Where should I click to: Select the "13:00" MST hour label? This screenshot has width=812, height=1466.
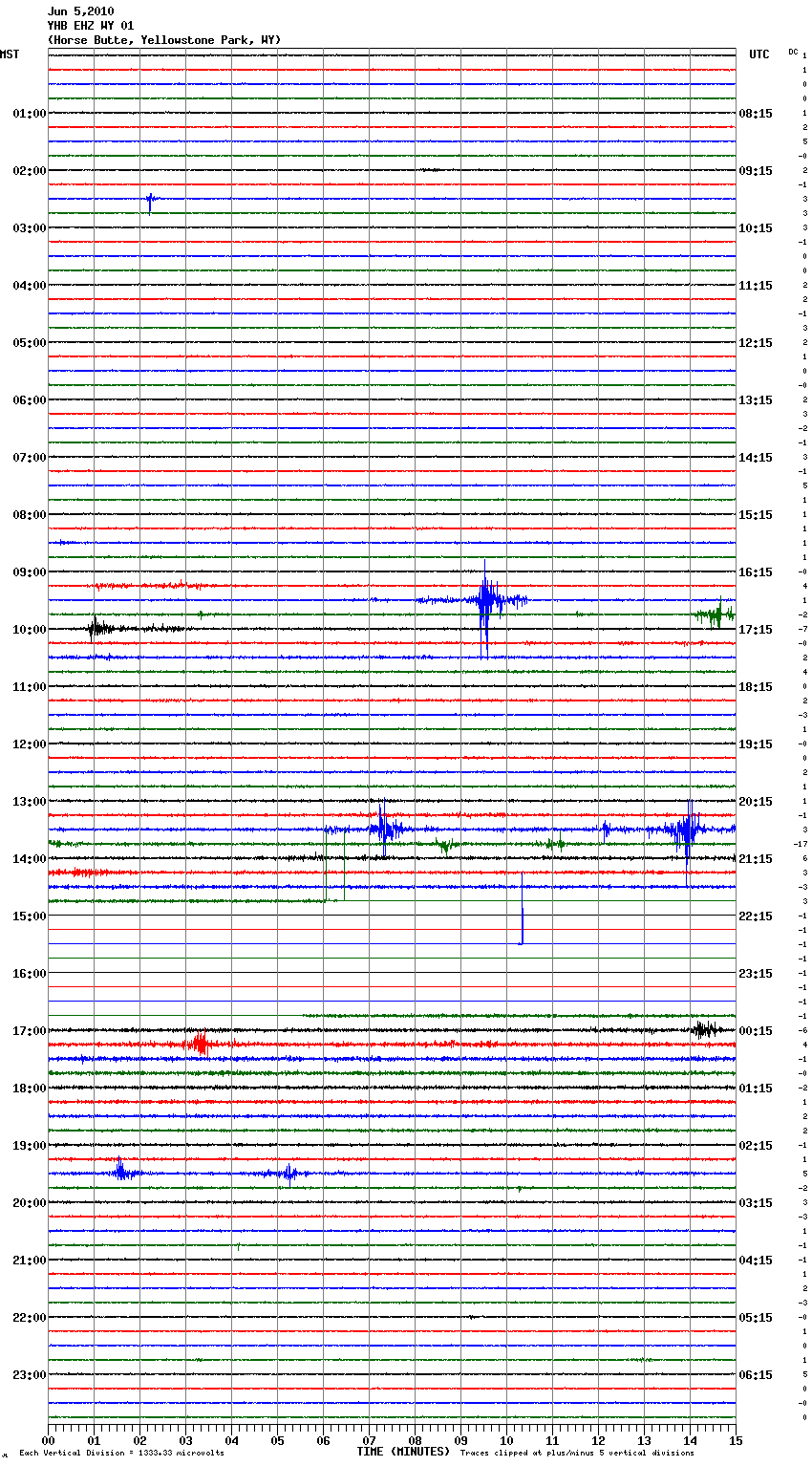click(x=29, y=801)
